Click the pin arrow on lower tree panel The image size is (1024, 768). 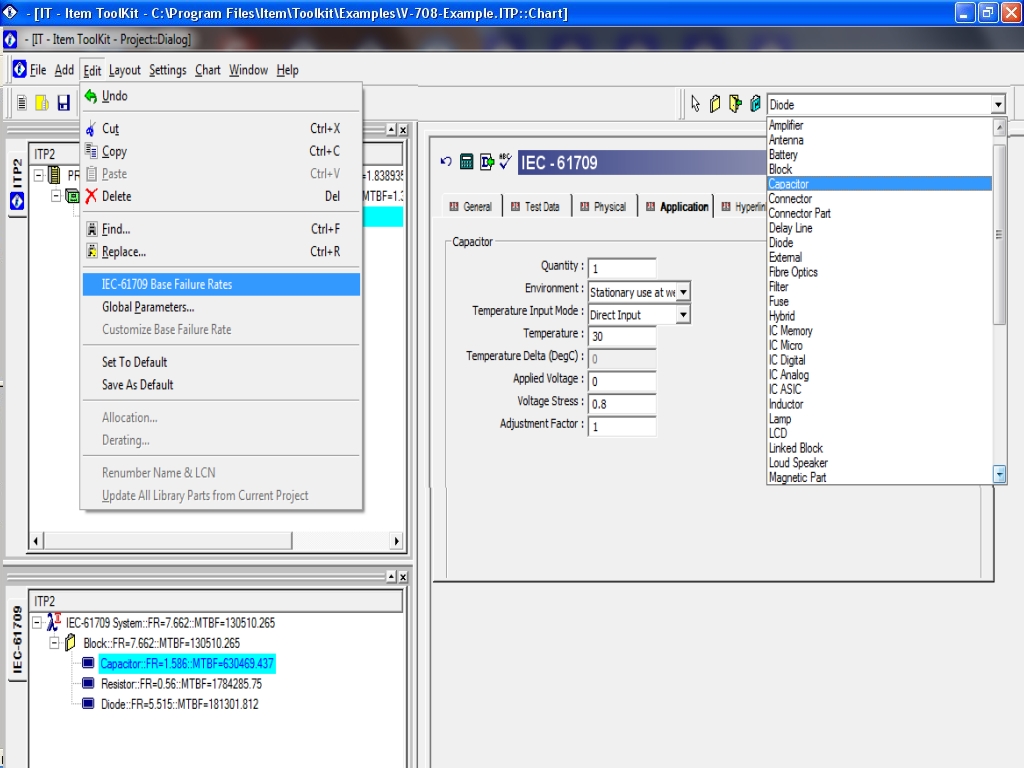coord(391,577)
